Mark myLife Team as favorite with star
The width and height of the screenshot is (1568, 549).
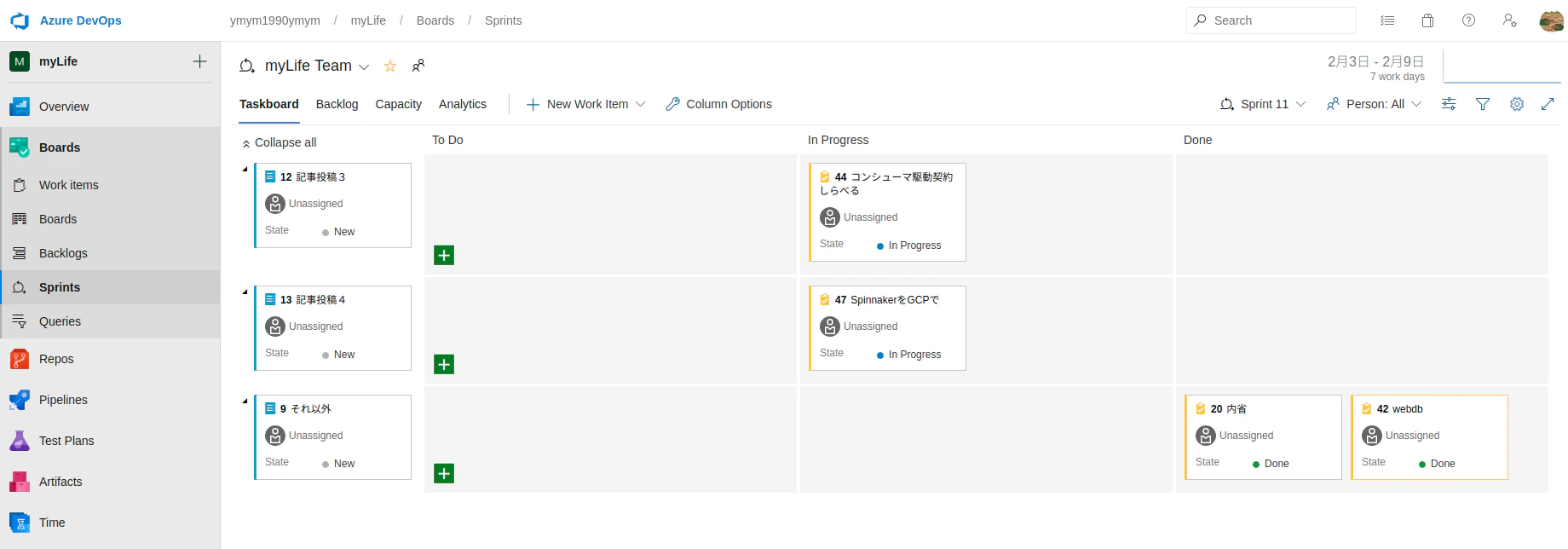coord(390,66)
